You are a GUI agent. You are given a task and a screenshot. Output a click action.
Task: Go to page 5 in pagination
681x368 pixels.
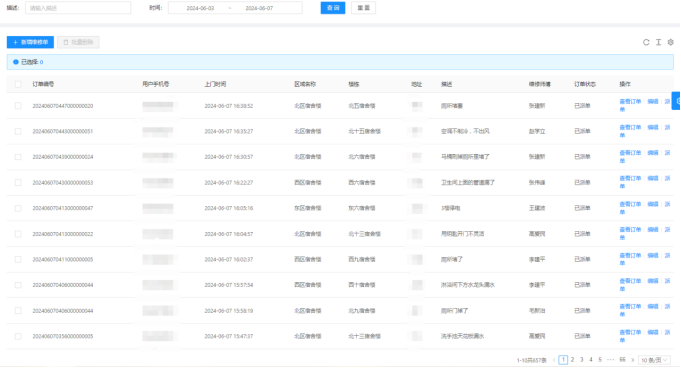point(600,360)
